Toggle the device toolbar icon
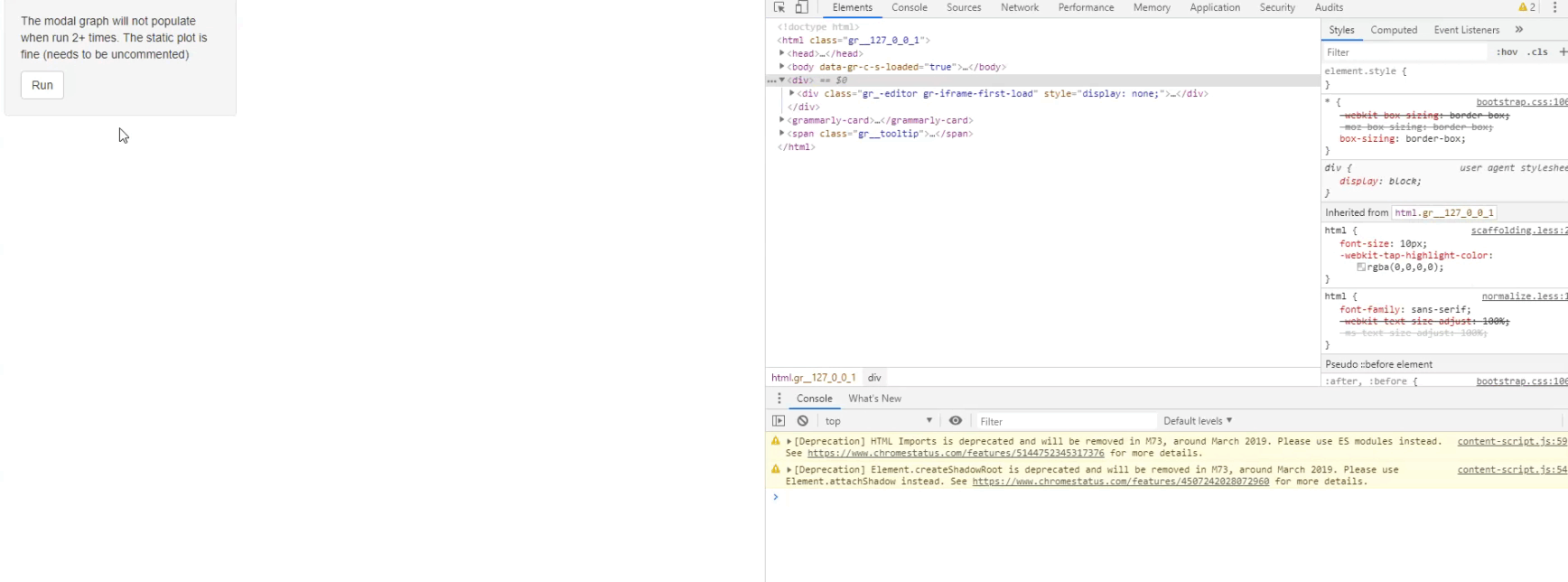The width and height of the screenshot is (1568, 582). [801, 7]
